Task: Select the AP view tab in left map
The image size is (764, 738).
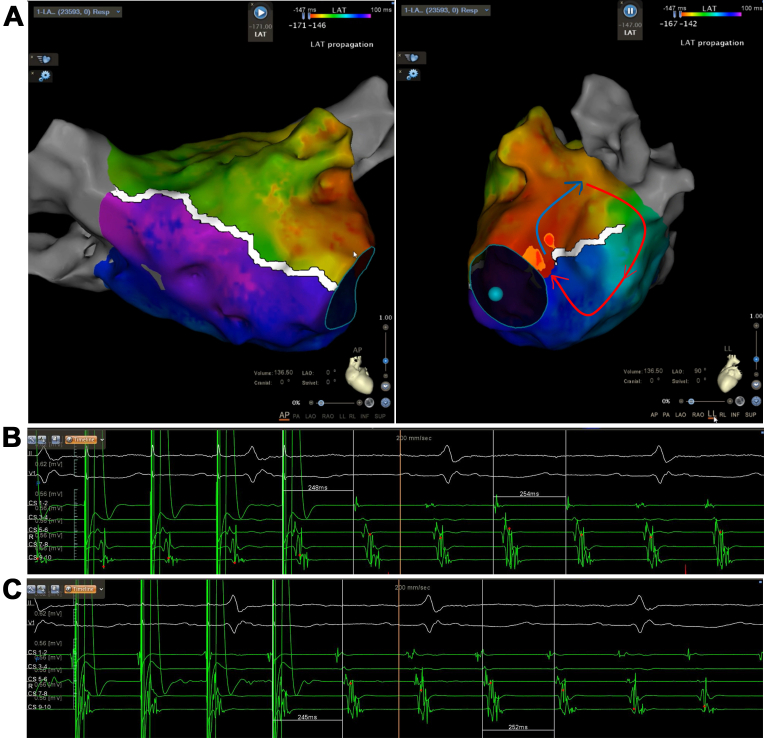Action: point(284,416)
